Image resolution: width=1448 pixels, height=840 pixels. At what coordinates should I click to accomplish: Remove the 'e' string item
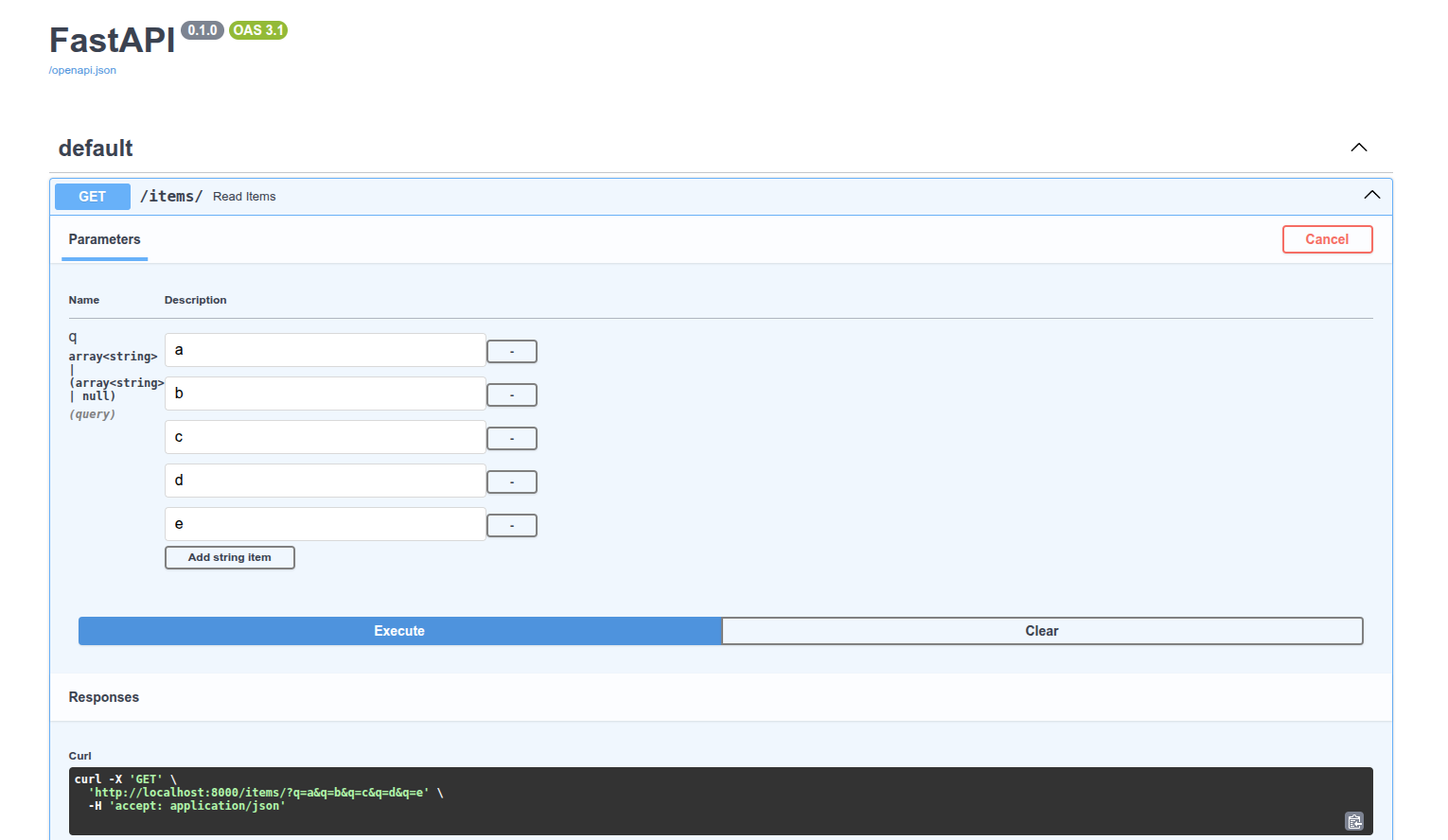511,526
